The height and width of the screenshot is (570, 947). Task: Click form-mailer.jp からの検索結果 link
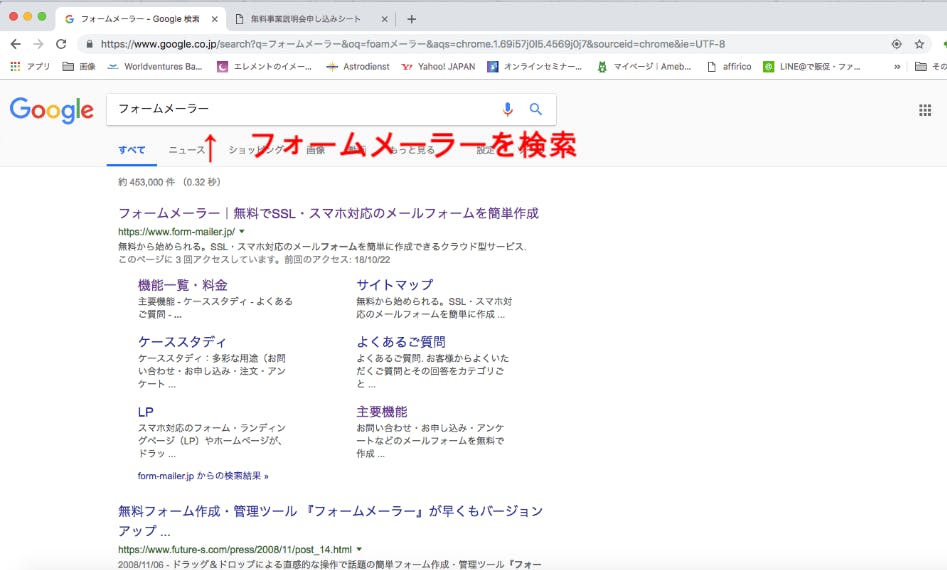(203, 476)
